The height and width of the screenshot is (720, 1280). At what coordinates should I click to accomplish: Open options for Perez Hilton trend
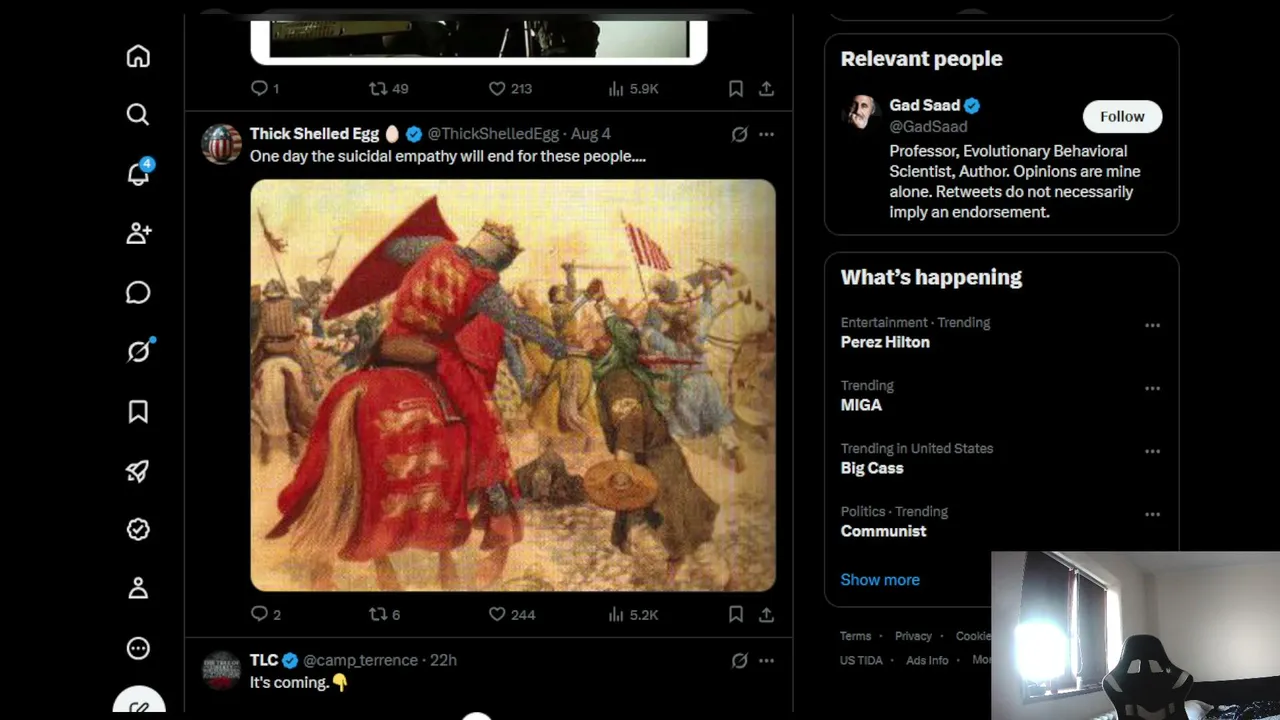tap(1152, 325)
